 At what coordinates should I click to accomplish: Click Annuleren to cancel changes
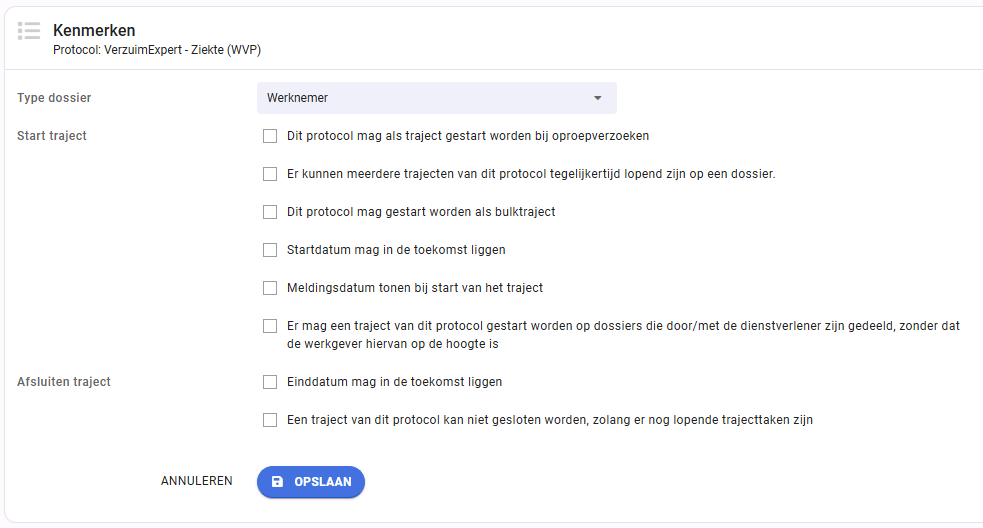pyautogui.click(x=196, y=481)
